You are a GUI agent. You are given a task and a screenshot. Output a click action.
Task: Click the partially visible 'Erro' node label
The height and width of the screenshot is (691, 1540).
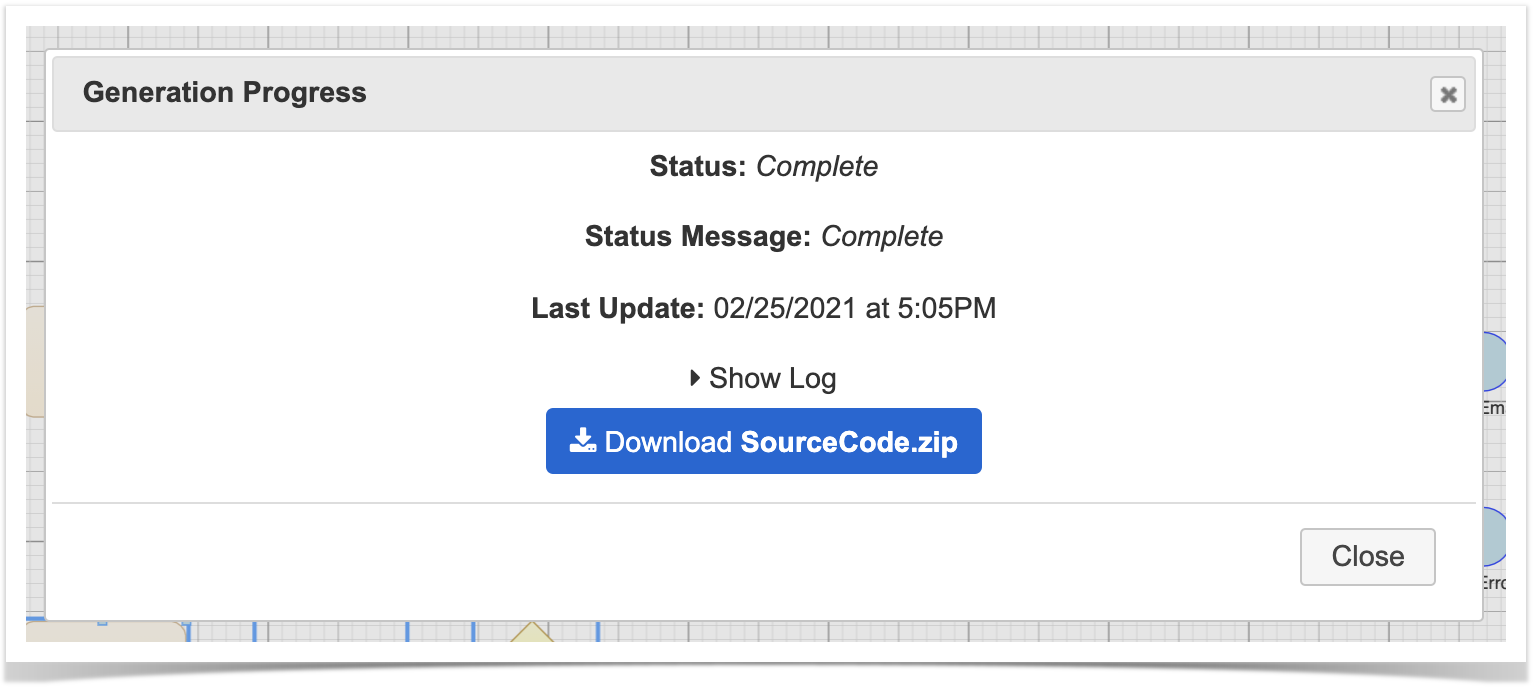point(1494,583)
